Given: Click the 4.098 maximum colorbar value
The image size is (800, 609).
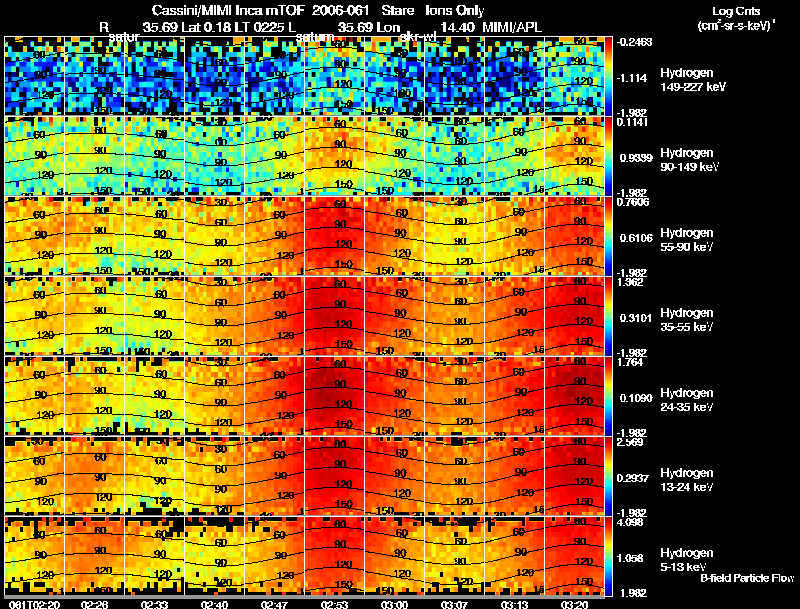Looking at the screenshot, I should pyautogui.click(x=634, y=522).
